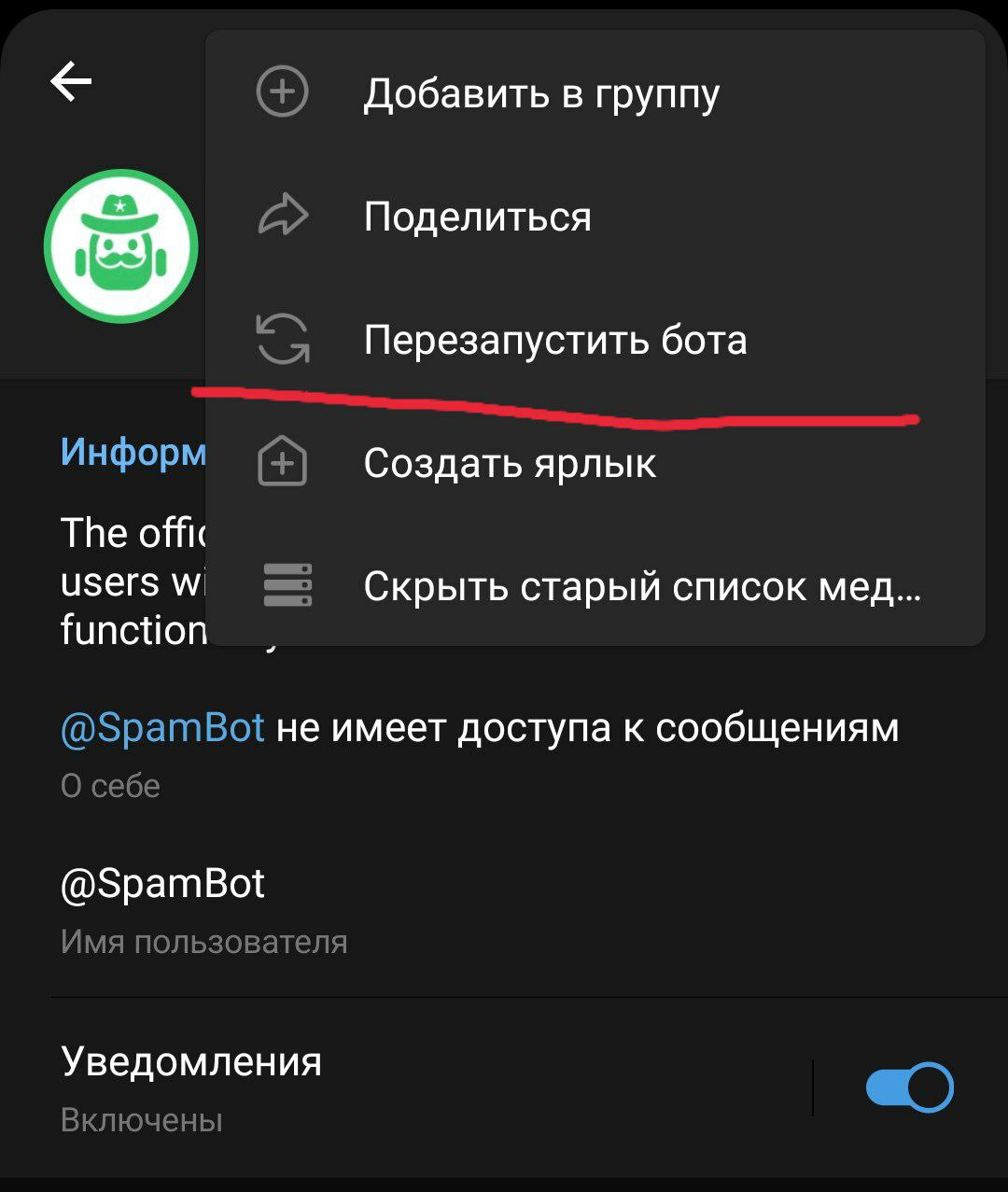Screen dimensions: 1008x1192
Task: Choose "Поделиться" from the menu
Action: coord(595,216)
